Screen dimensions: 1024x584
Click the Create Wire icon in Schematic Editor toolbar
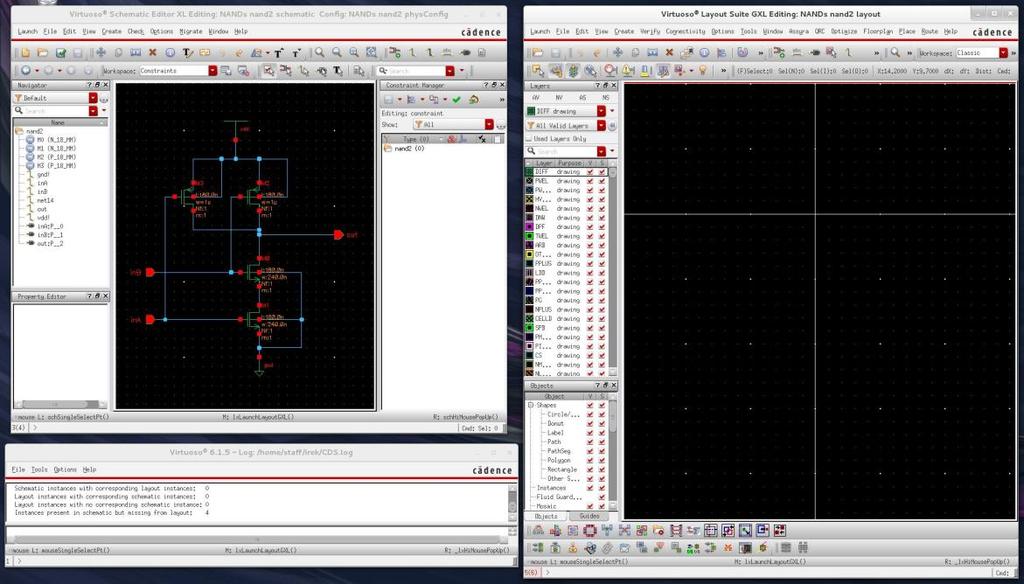tap(412, 52)
